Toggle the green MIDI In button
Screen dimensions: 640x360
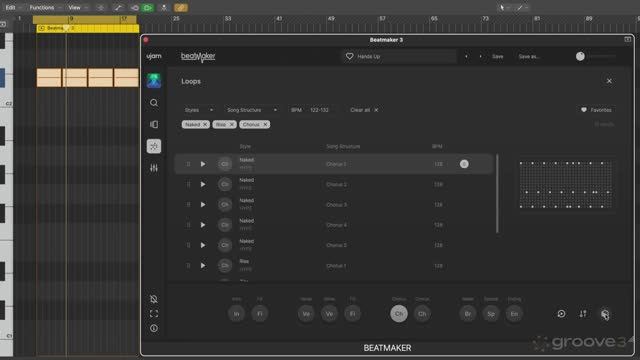tap(148, 7)
